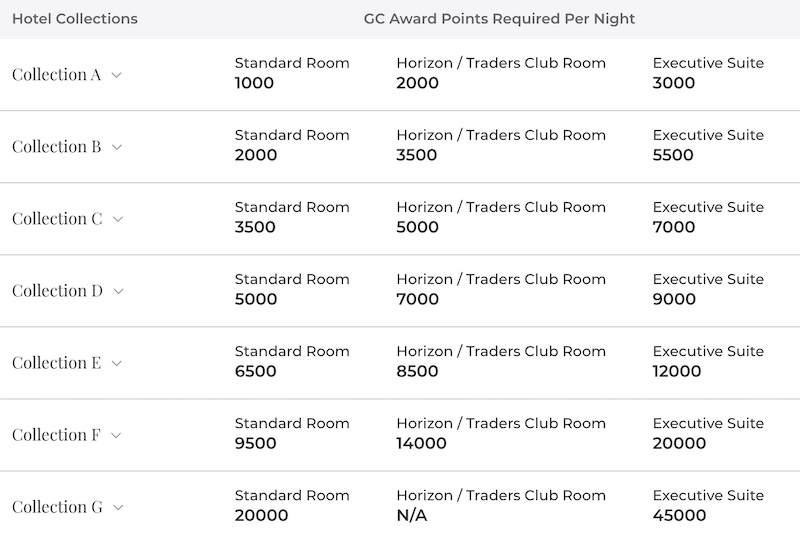800x540 pixels.
Task: Select Collection G Horizon Club N/A value
Action: click(x=411, y=516)
